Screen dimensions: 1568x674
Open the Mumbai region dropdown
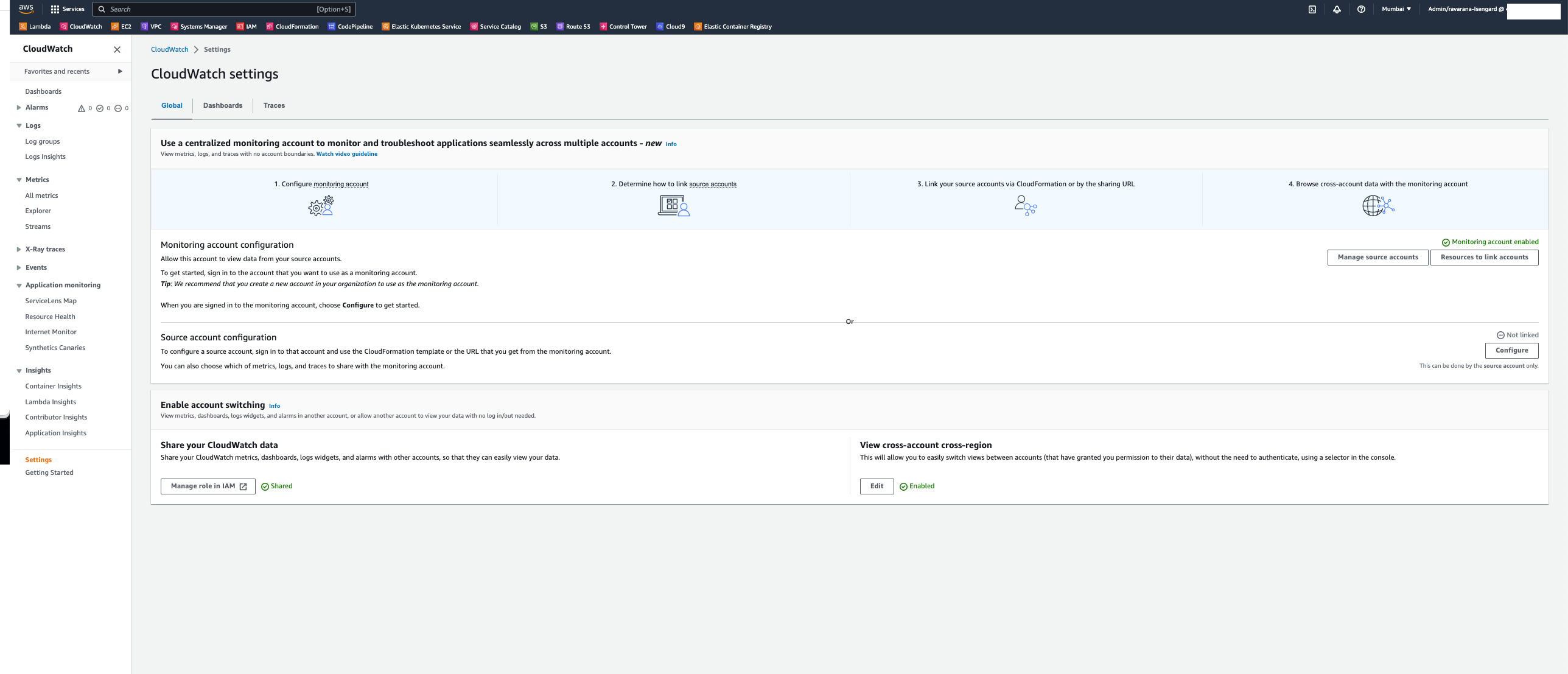(1396, 9)
